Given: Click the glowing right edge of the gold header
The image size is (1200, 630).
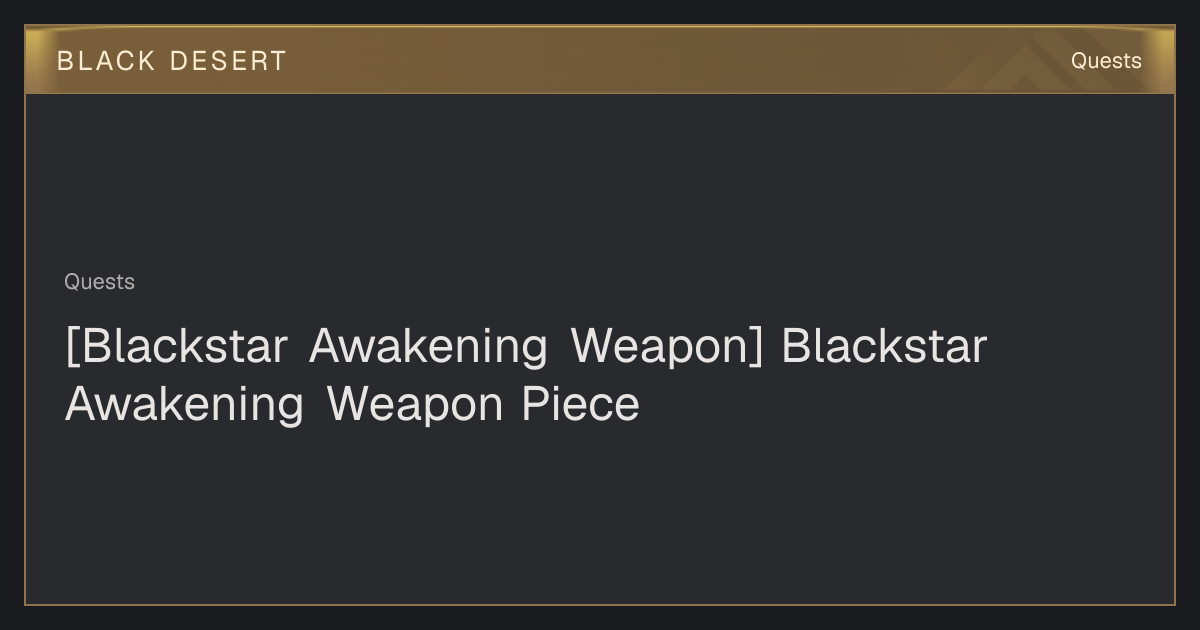Looking at the screenshot, I should [x=1166, y=60].
